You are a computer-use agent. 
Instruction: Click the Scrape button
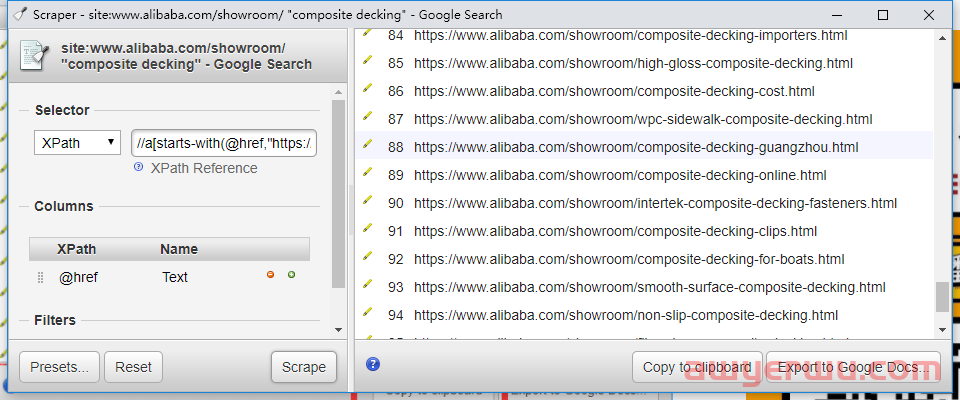pos(304,368)
